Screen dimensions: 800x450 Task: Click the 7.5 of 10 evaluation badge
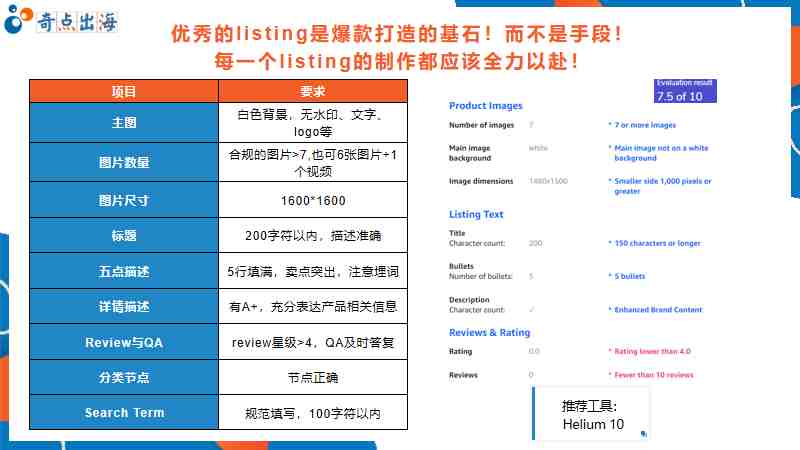tap(685, 91)
